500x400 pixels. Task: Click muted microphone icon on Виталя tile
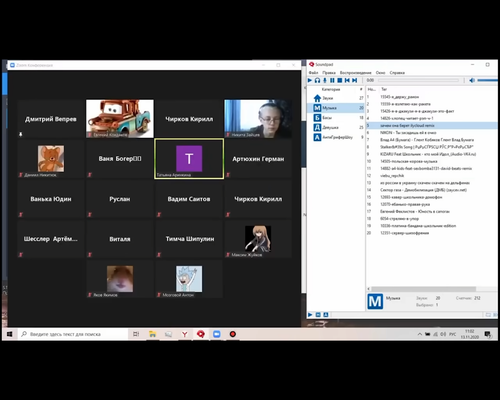click(90, 255)
